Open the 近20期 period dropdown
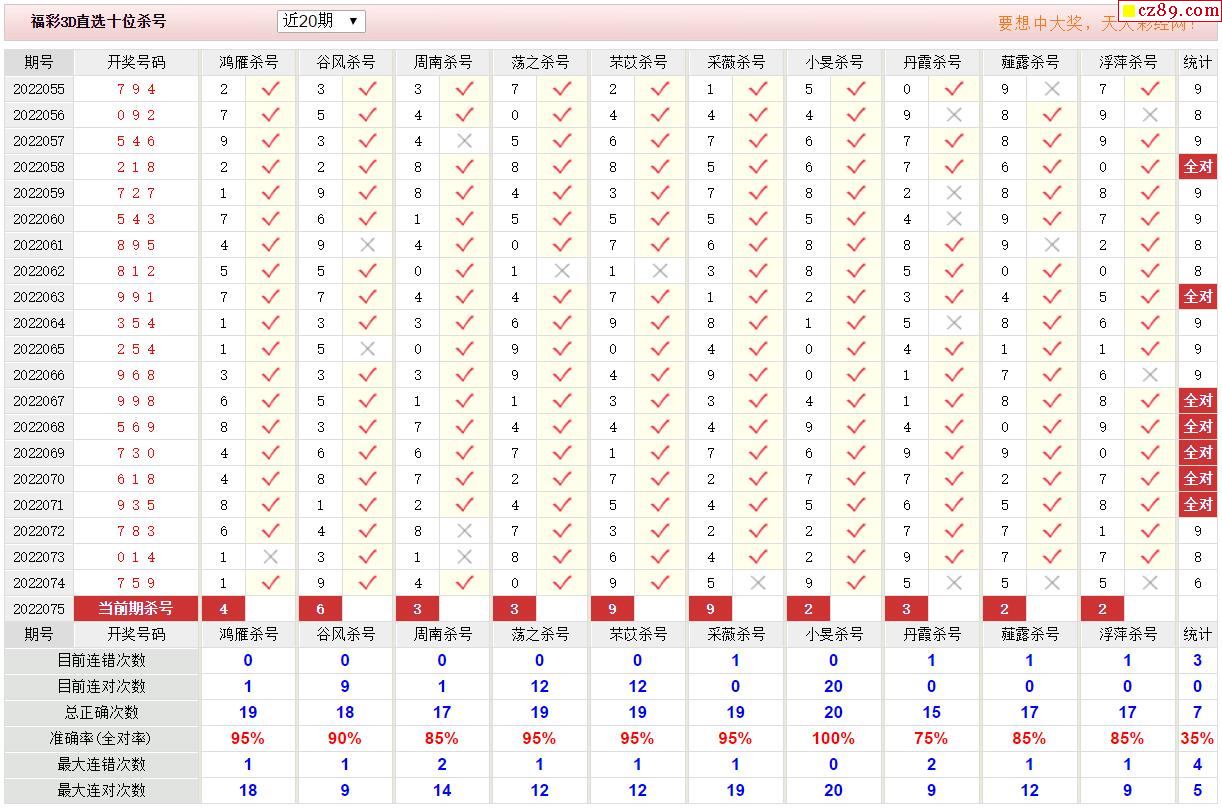 (x=321, y=21)
